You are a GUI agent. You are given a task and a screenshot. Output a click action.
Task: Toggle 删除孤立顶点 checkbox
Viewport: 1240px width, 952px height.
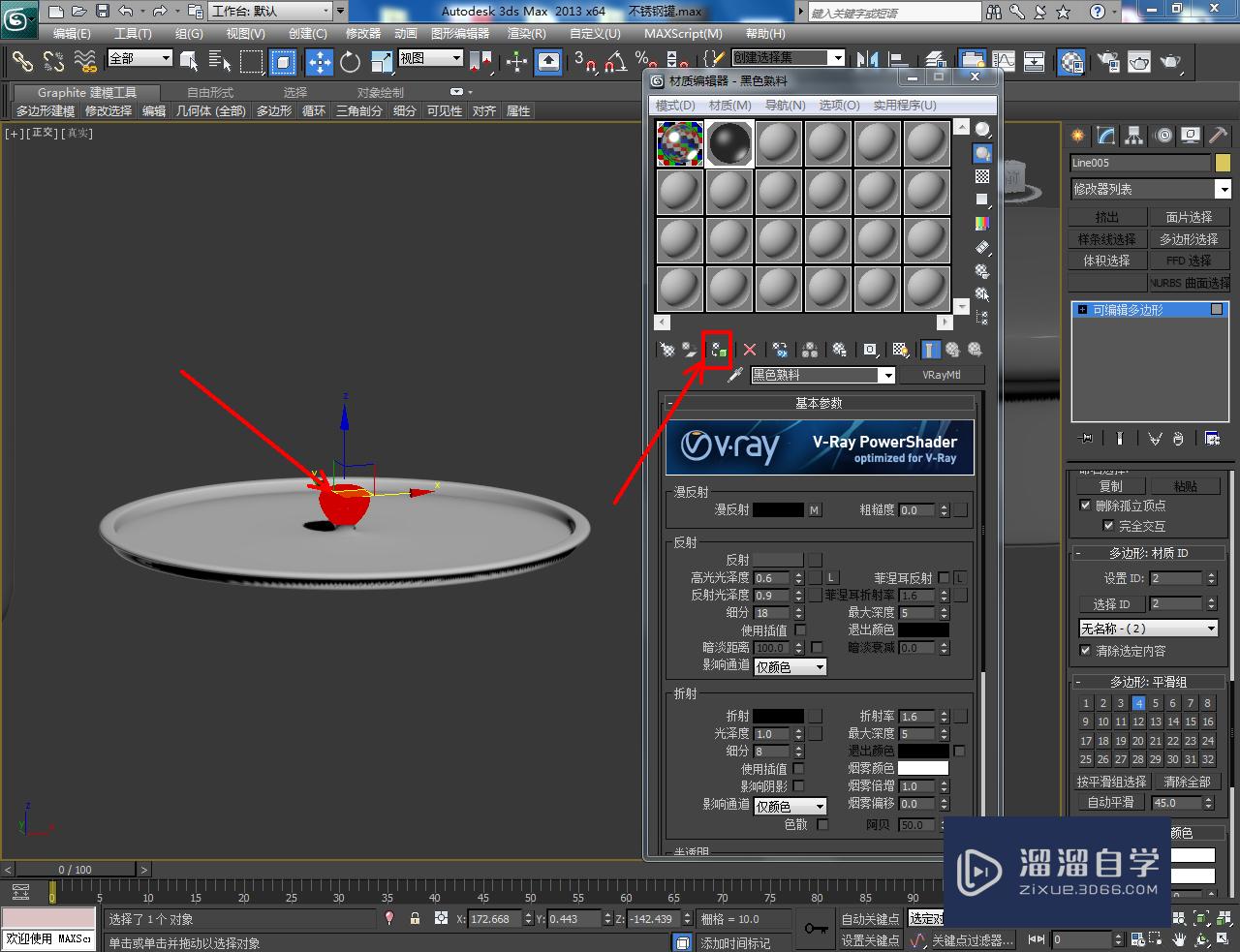1085,506
